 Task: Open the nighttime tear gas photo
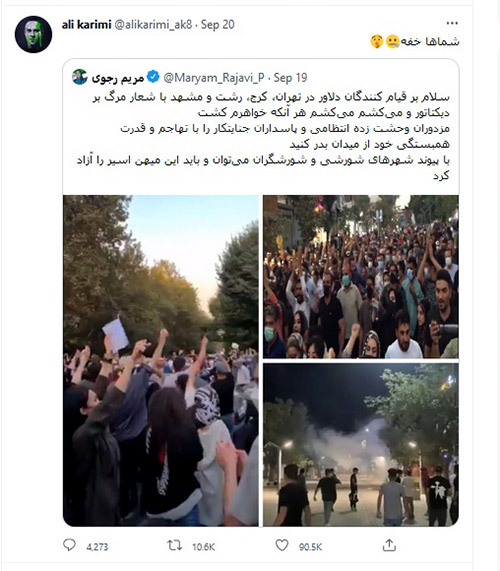coord(361,445)
